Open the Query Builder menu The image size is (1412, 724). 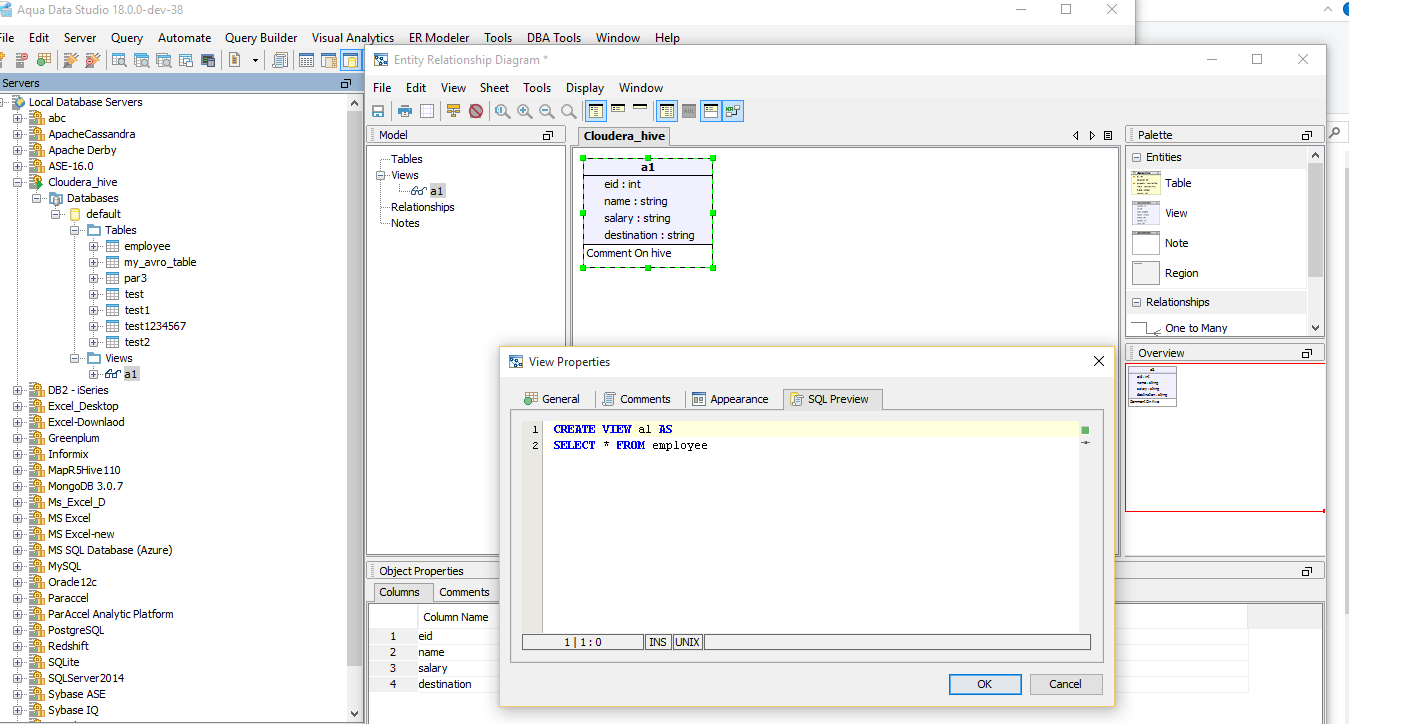(261, 38)
